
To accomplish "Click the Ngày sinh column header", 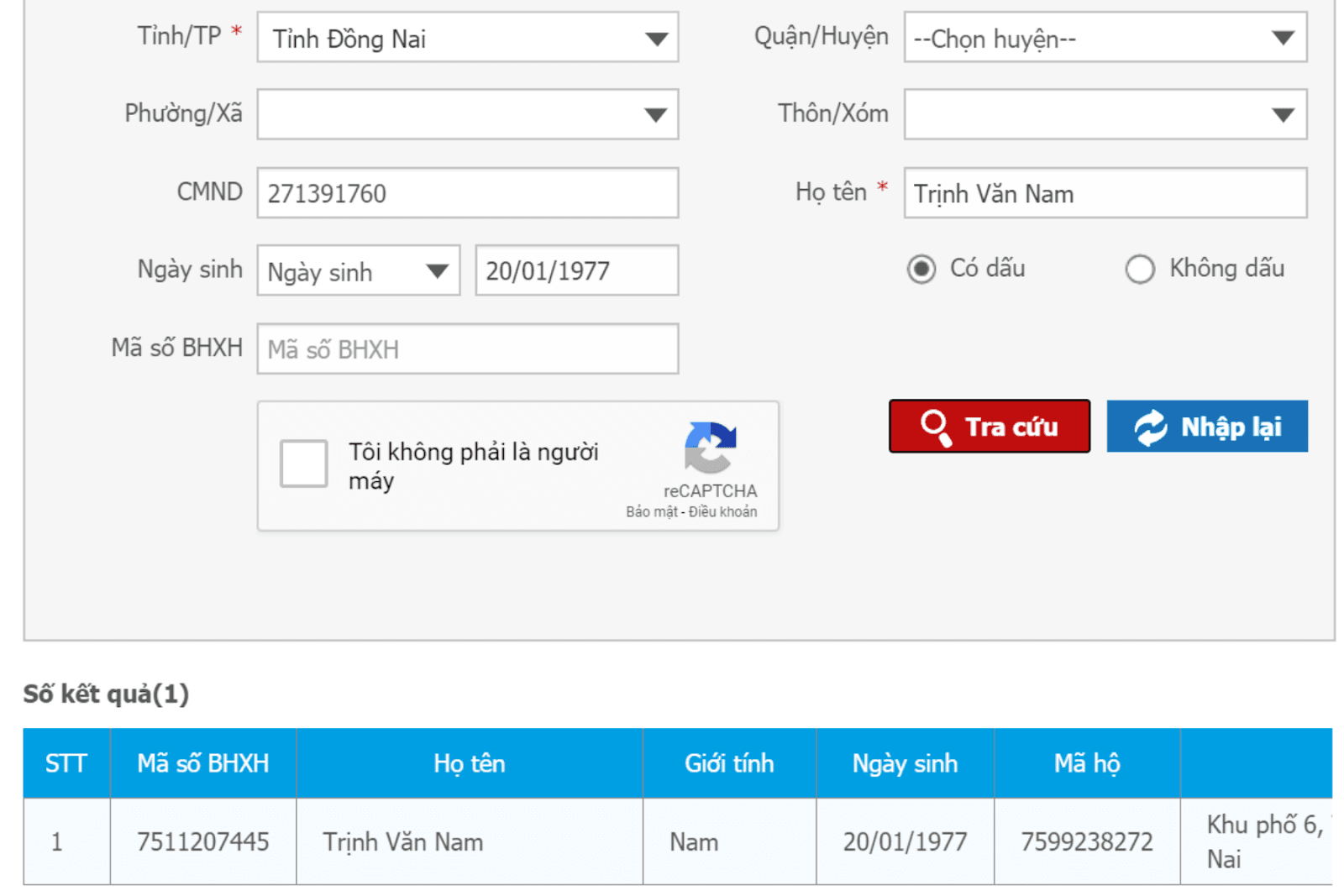I will pos(905,763).
